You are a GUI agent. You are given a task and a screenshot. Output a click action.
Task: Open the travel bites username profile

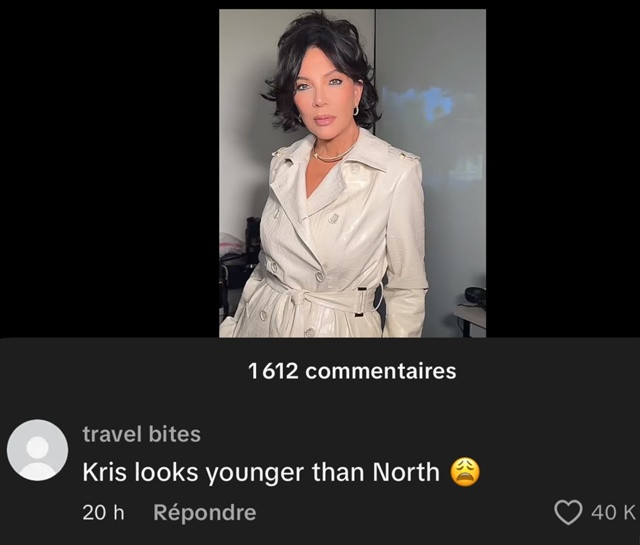(x=142, y=434)
